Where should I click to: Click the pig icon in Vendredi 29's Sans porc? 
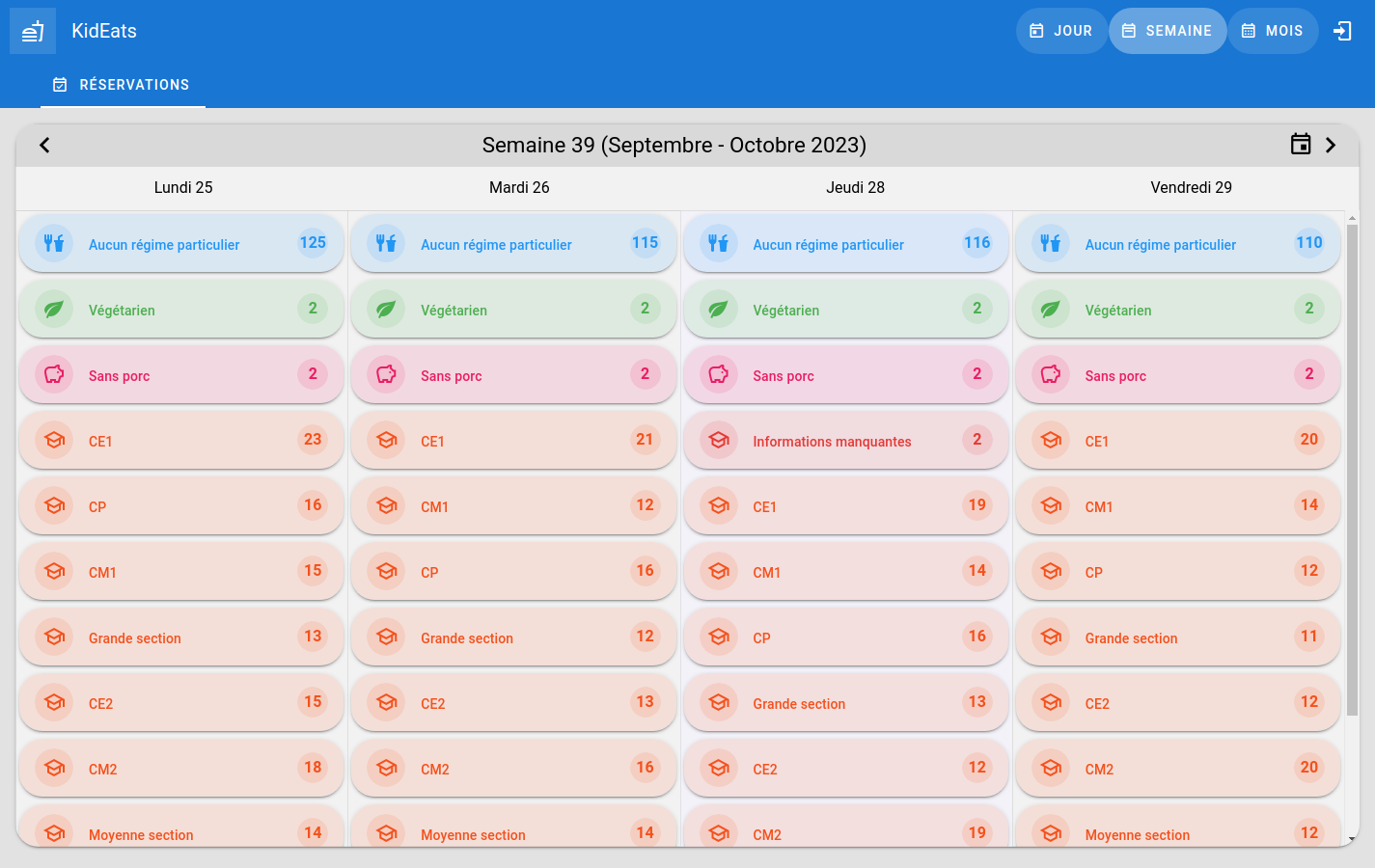pos(1051,374)
